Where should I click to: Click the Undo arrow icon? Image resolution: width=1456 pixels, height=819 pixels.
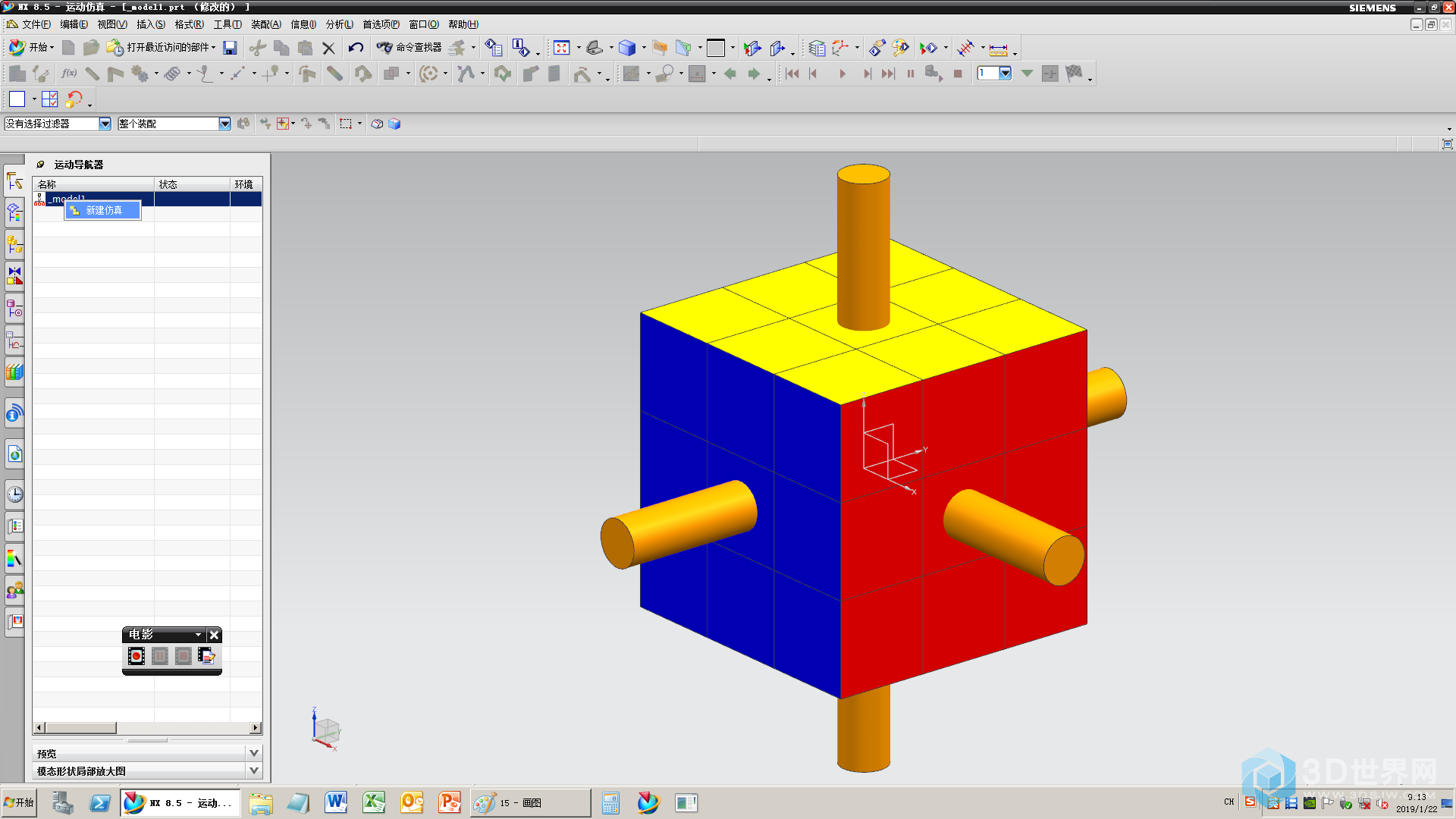click(x=356, y=48)
